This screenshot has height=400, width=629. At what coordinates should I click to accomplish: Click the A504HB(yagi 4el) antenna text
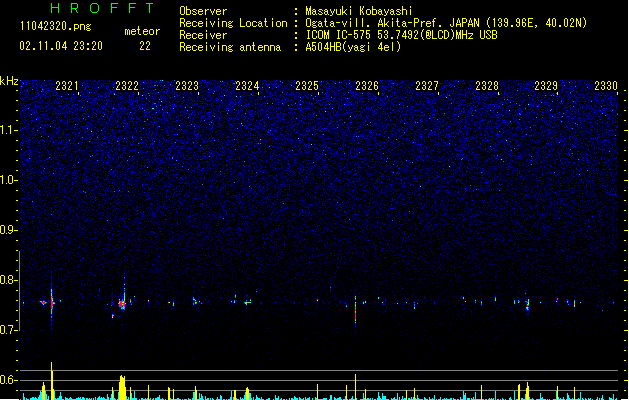(x=353, y=47)
